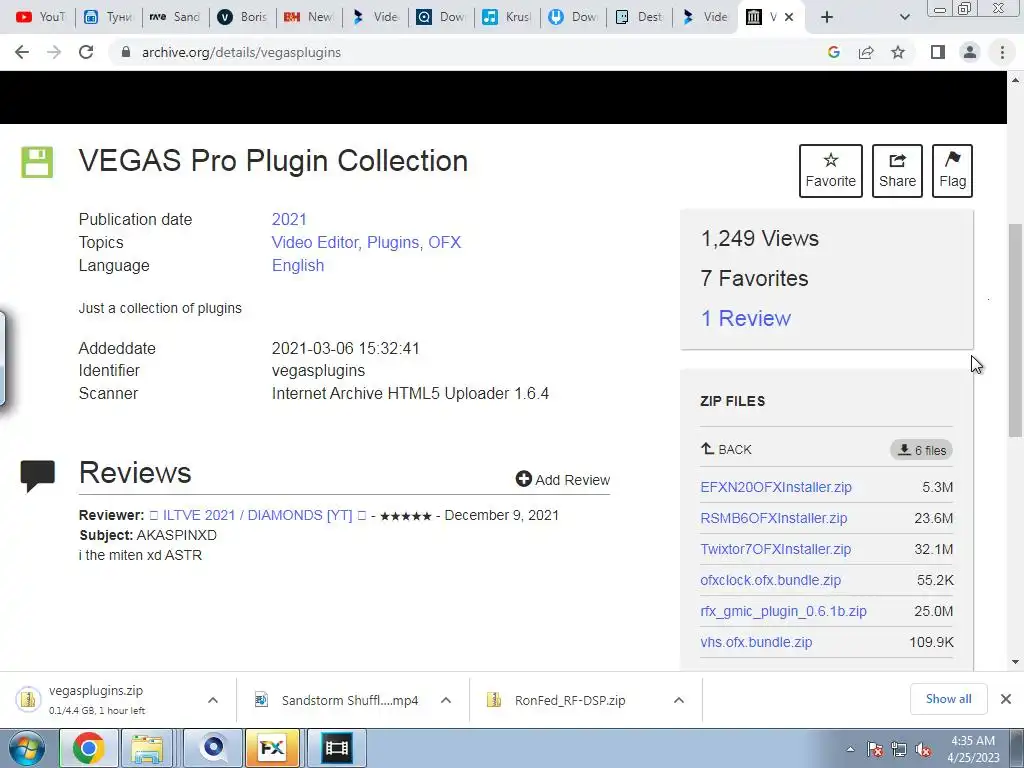Switch to the YouTube tab
Screen dimensions: 1024x768
click(40, 17)
